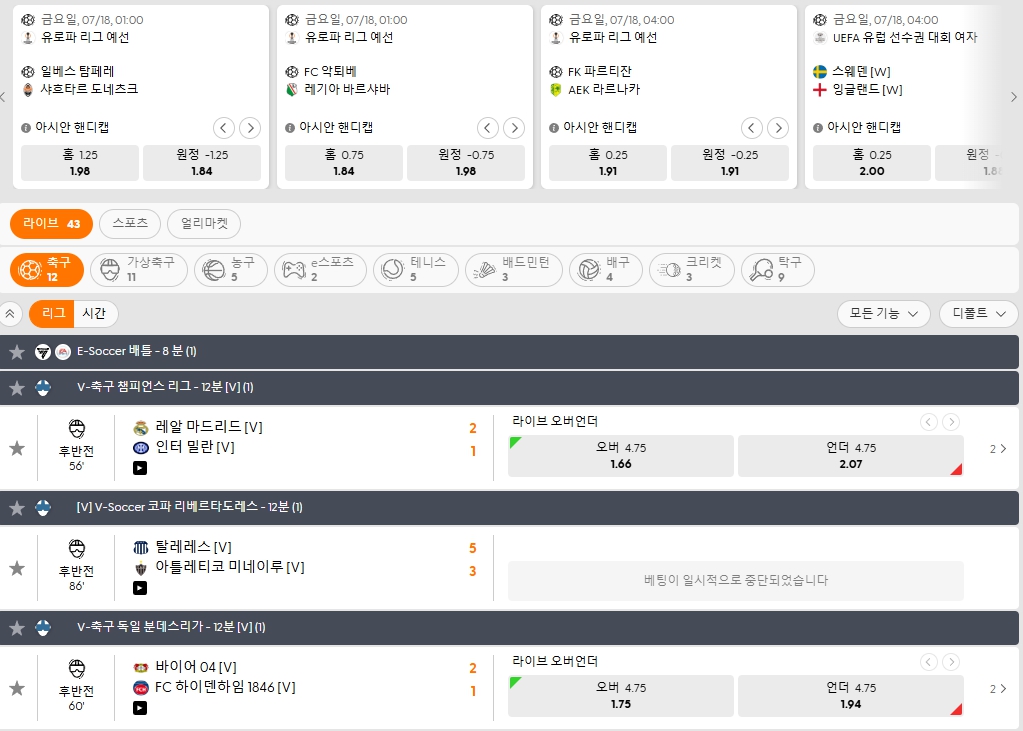Screen dimensions: 1023x731
Task: Open the live stream icon for 레알 마드리드 match
Action: tap(140, 468)
